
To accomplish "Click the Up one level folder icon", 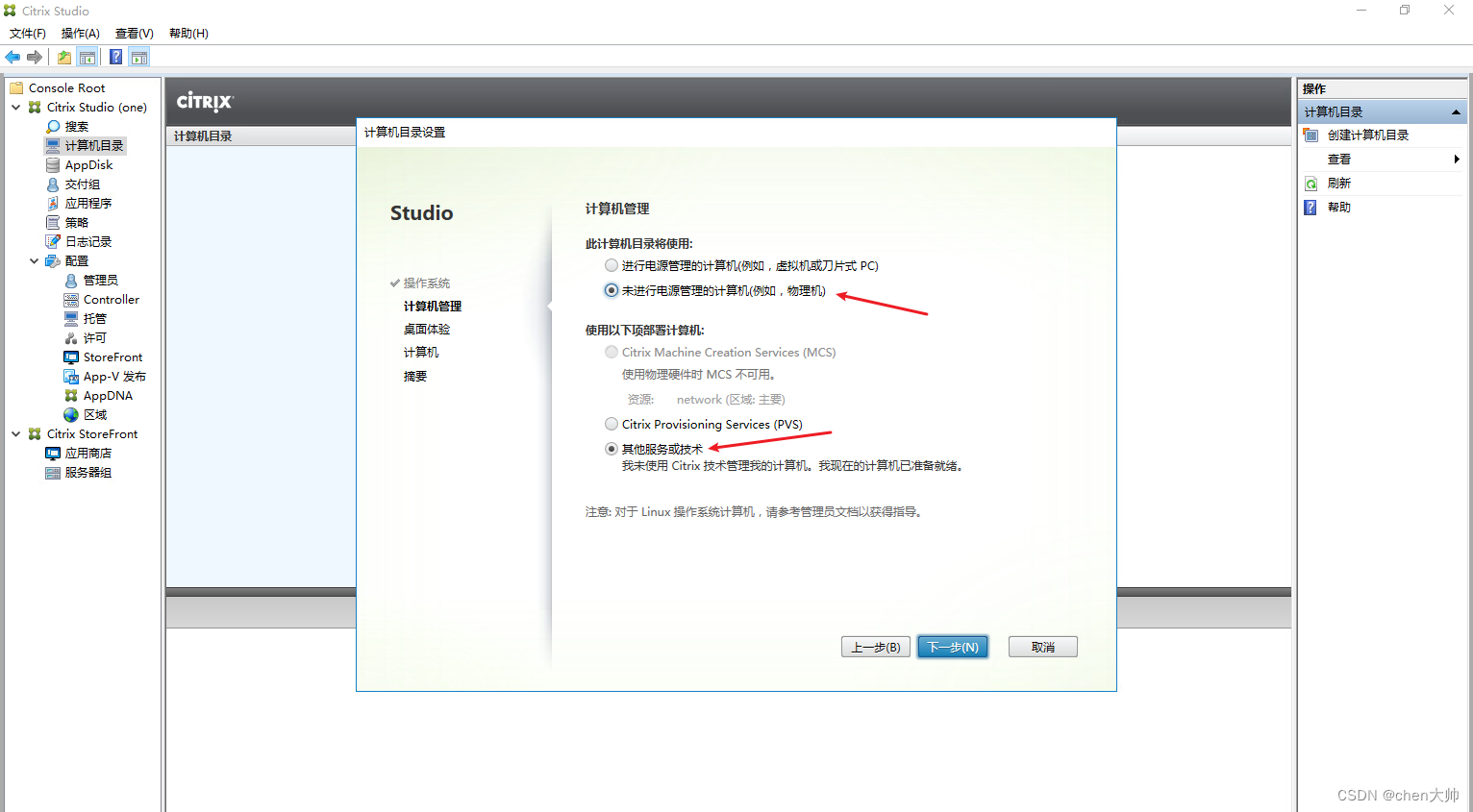I will coord(63,58).
